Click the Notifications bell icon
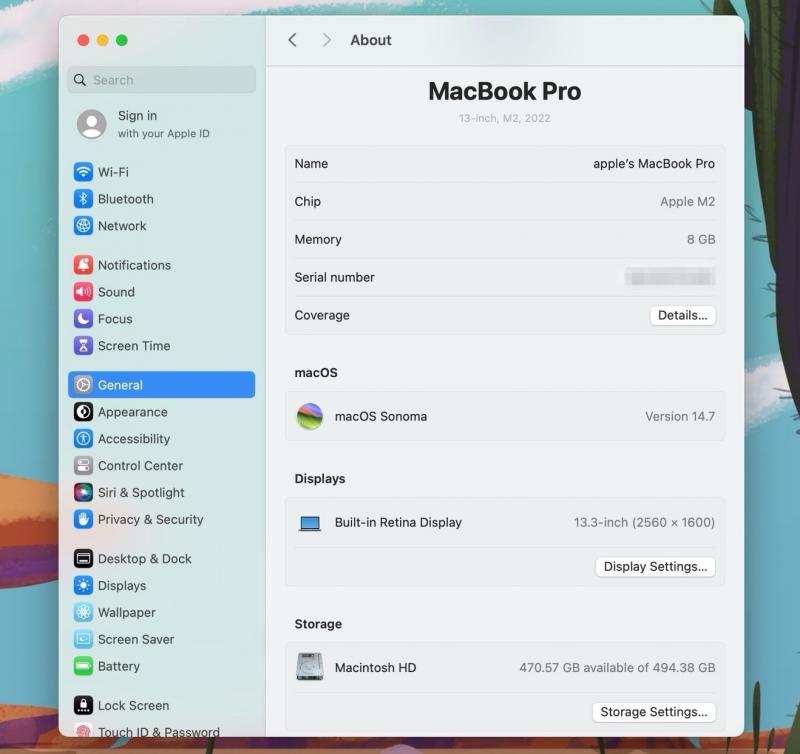 (83, 265)
